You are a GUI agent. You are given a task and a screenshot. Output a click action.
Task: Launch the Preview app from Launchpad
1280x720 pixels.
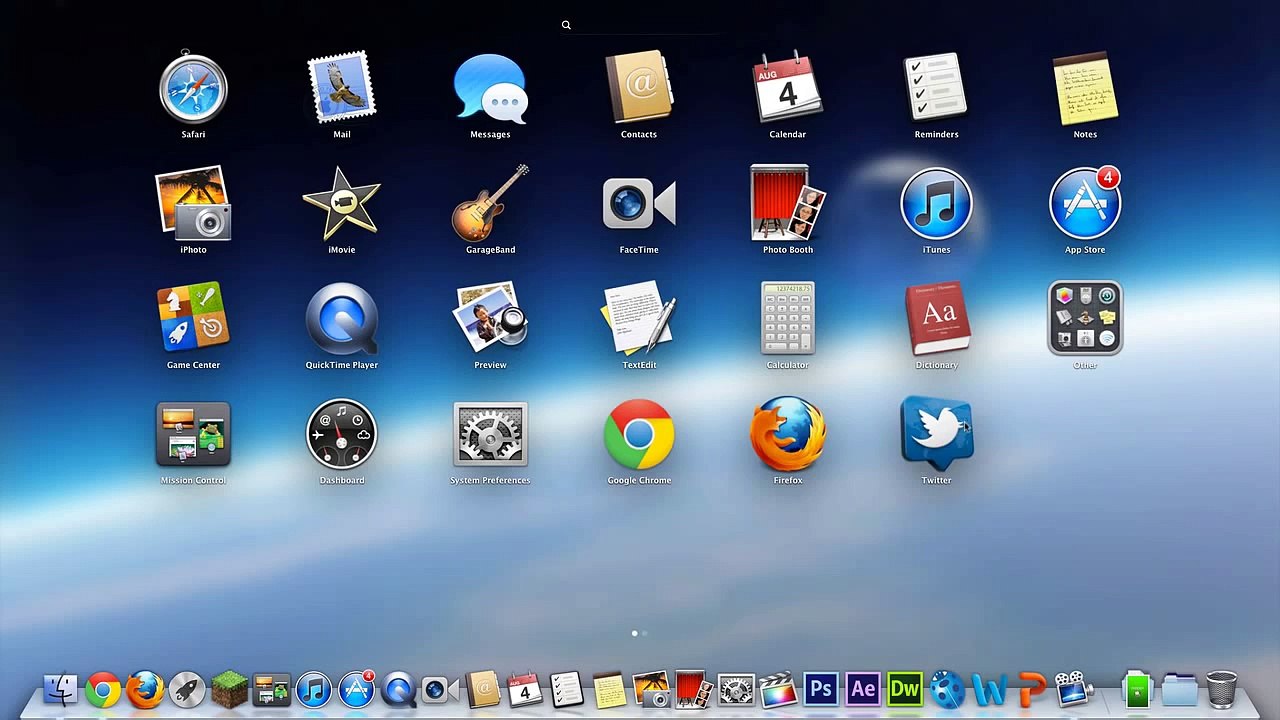(x=490, y=319)
